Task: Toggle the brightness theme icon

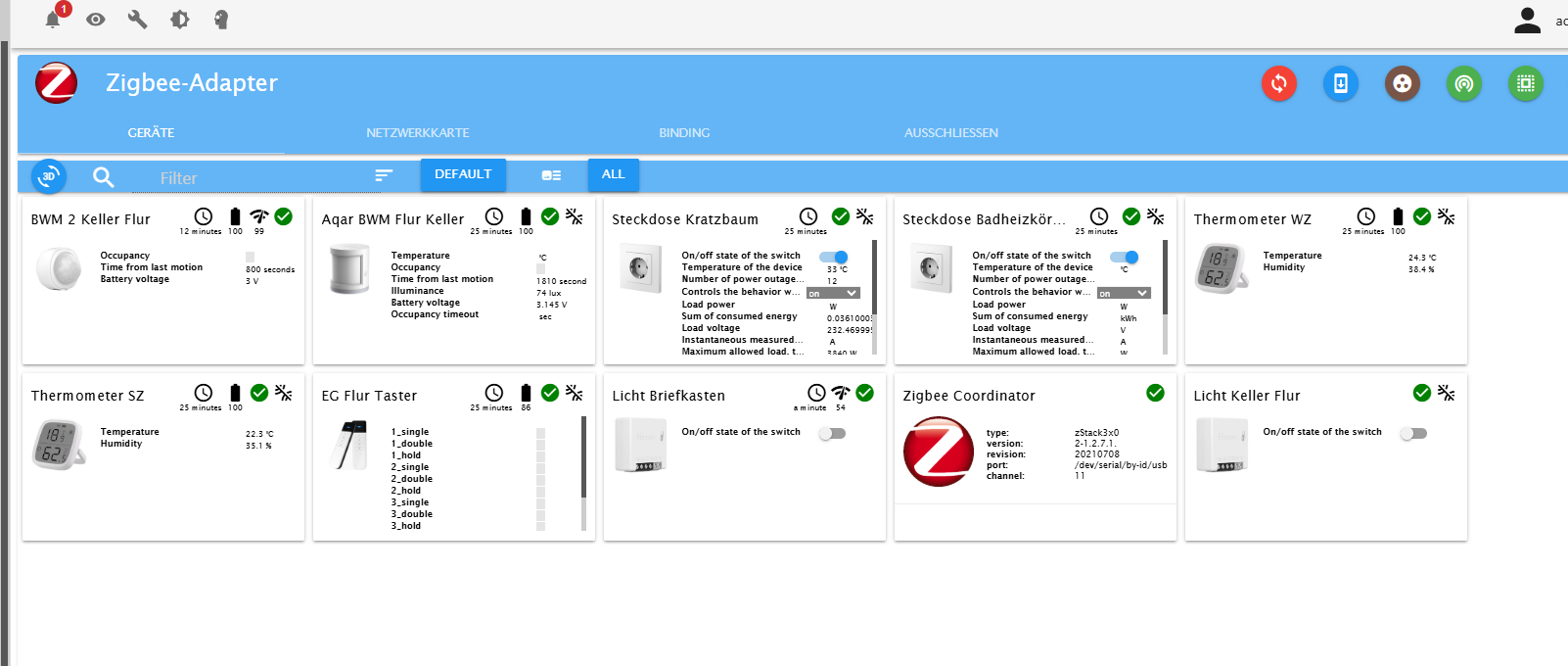Action: click(180, 19)
